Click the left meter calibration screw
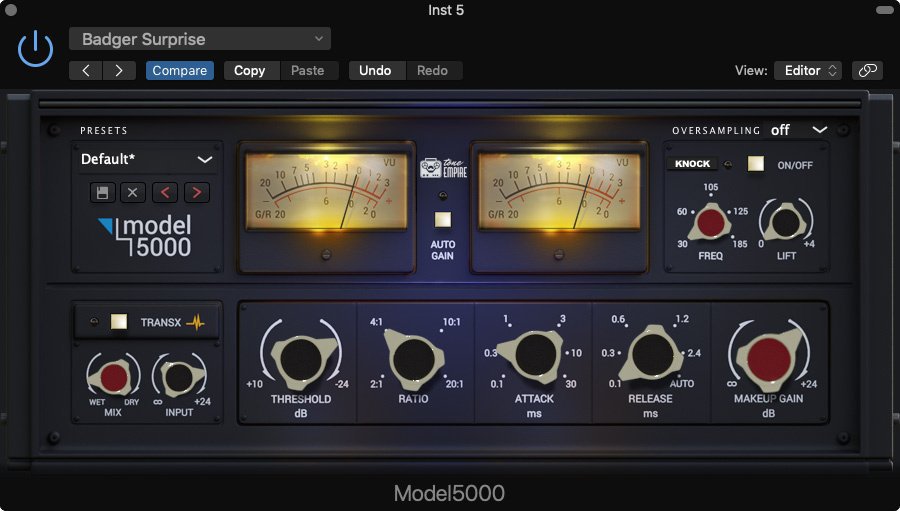Viewport: 900px width, 511px height. coord(326,254)
